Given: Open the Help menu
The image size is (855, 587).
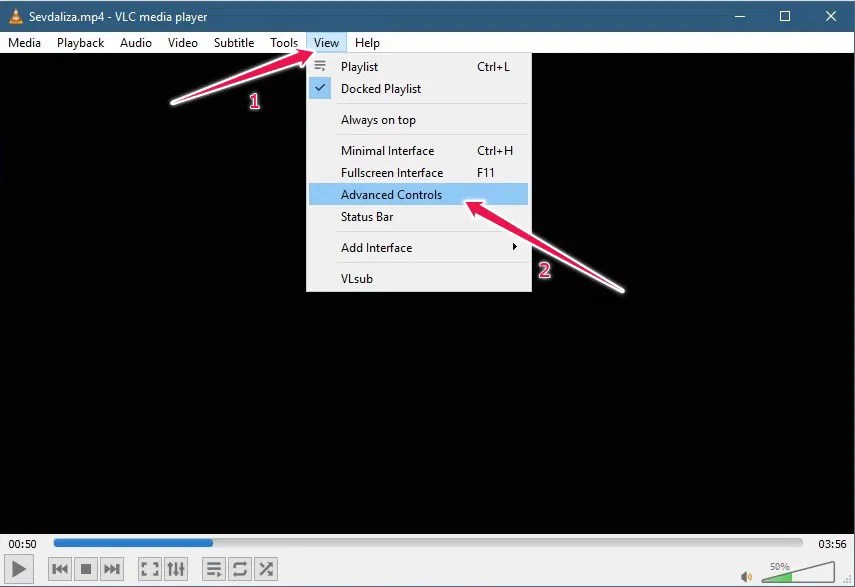Looking at the screenshot, I should [x=367, y=42].
